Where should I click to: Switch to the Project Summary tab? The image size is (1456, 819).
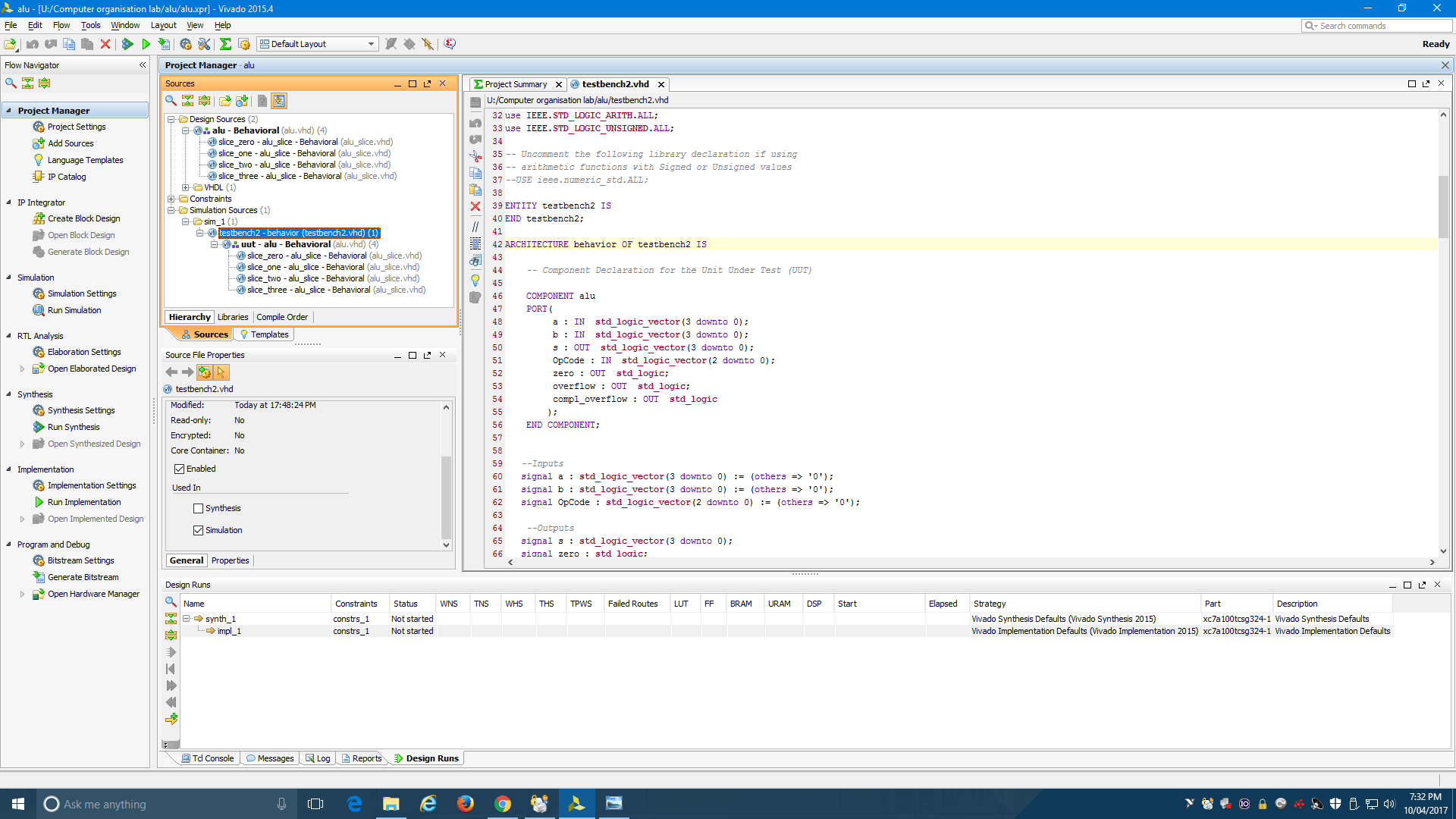[516, 84]
